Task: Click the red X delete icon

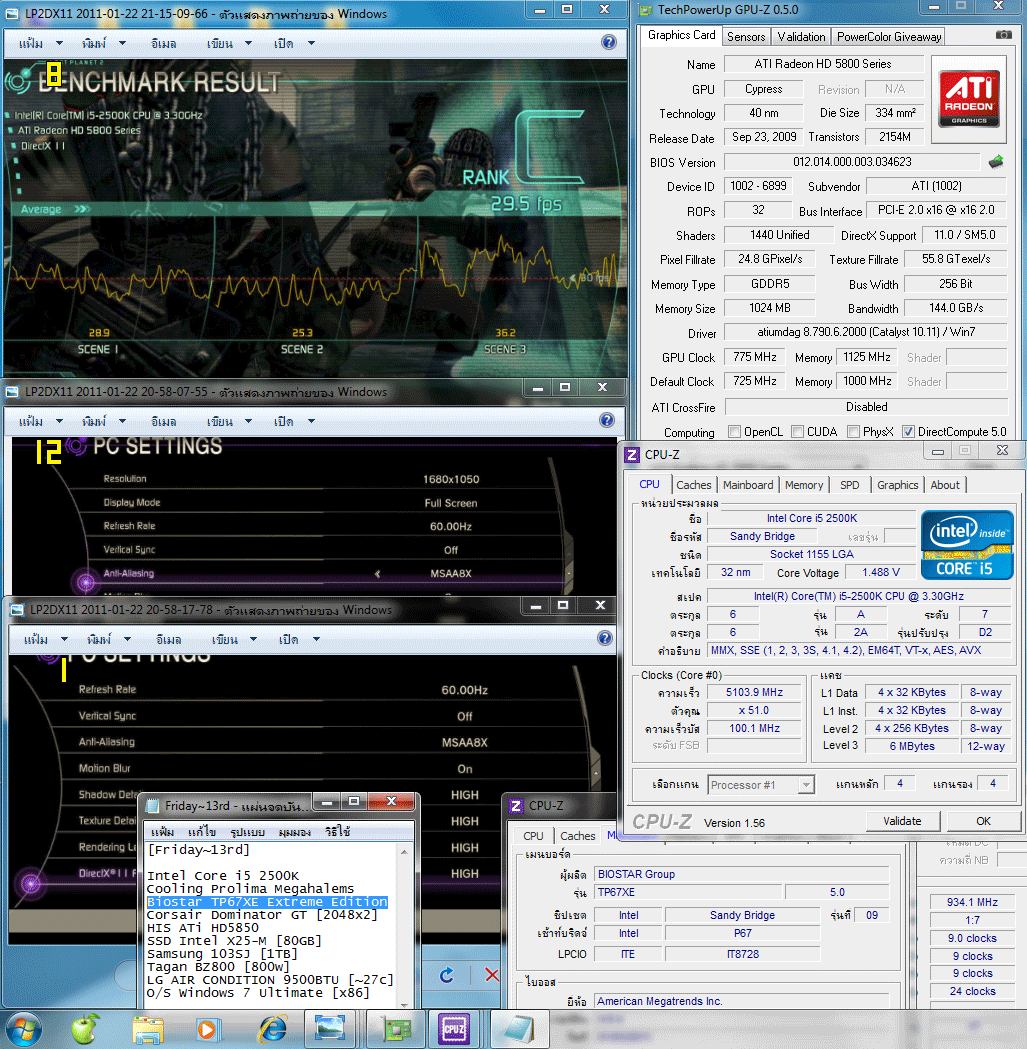Action: pos(492,975)
